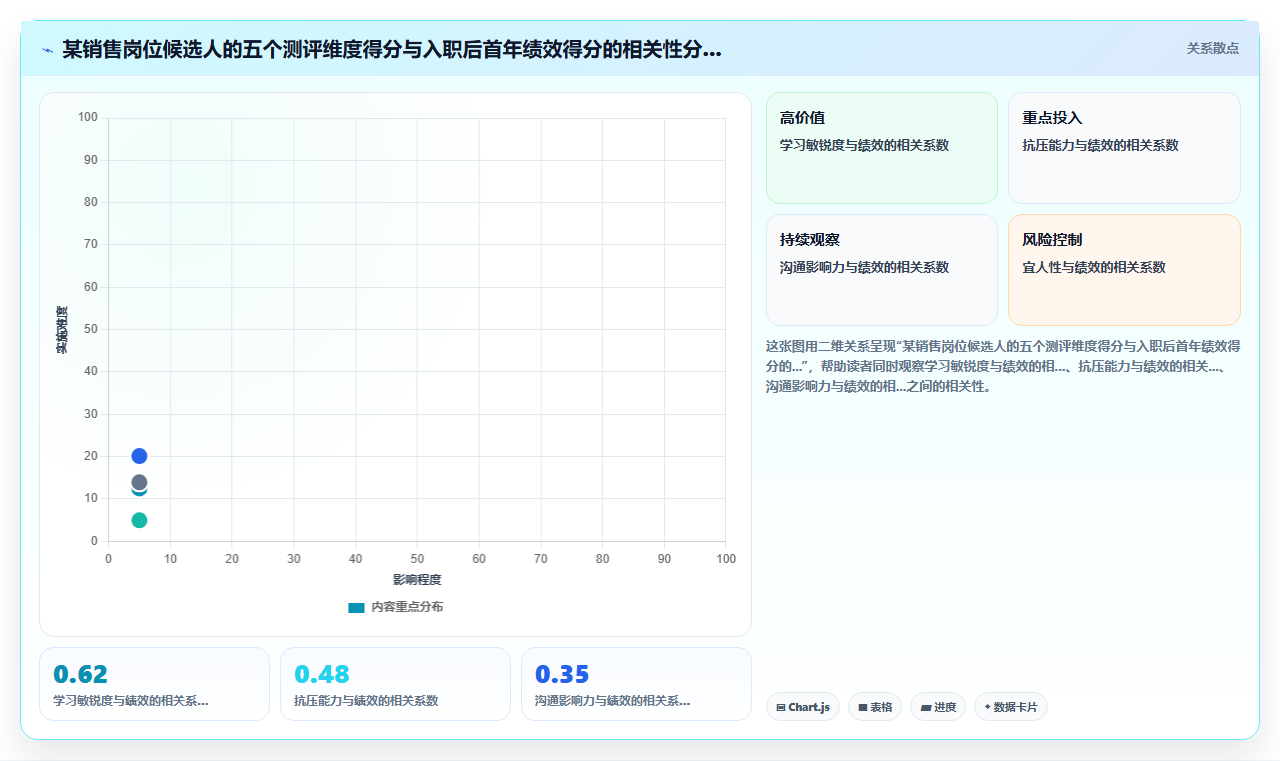The width and height of the screenshot is (1280, 761).
Task: Click the chart title heading text
Action: (391, 49)
